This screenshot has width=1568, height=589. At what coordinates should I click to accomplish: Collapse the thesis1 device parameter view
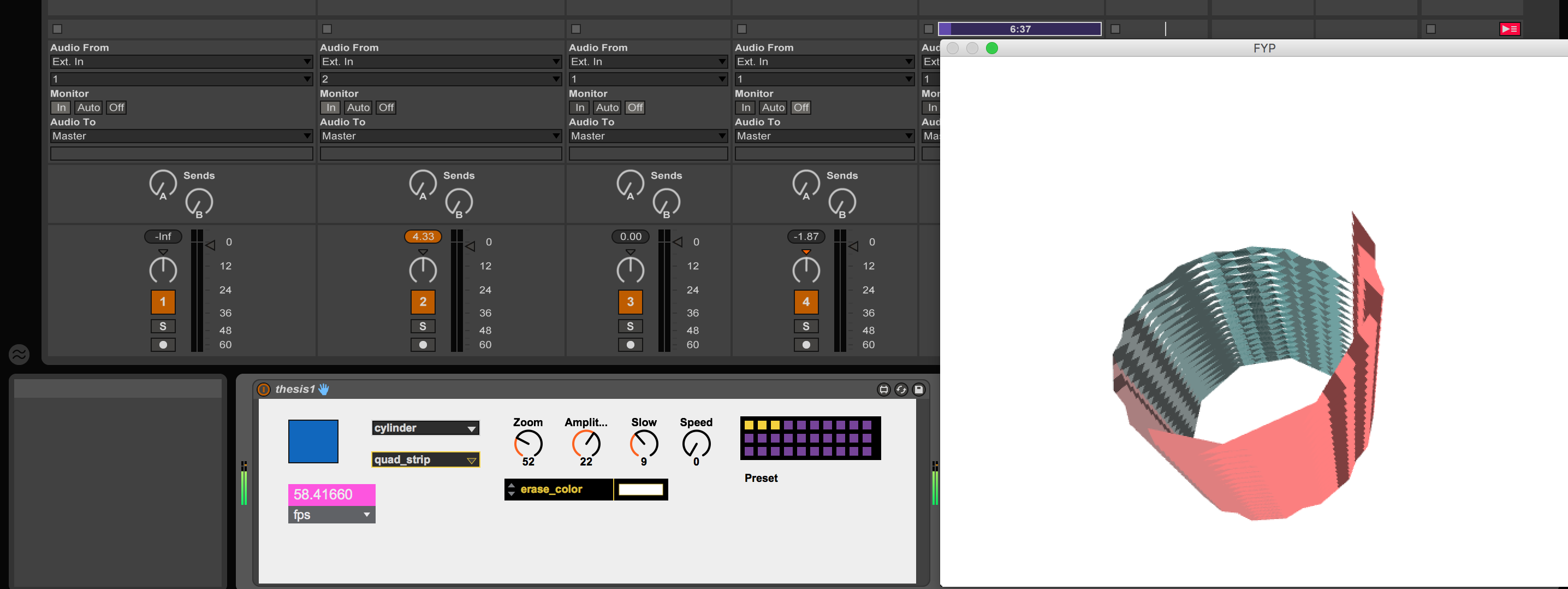pyautogui.click(x=884, y=390)
